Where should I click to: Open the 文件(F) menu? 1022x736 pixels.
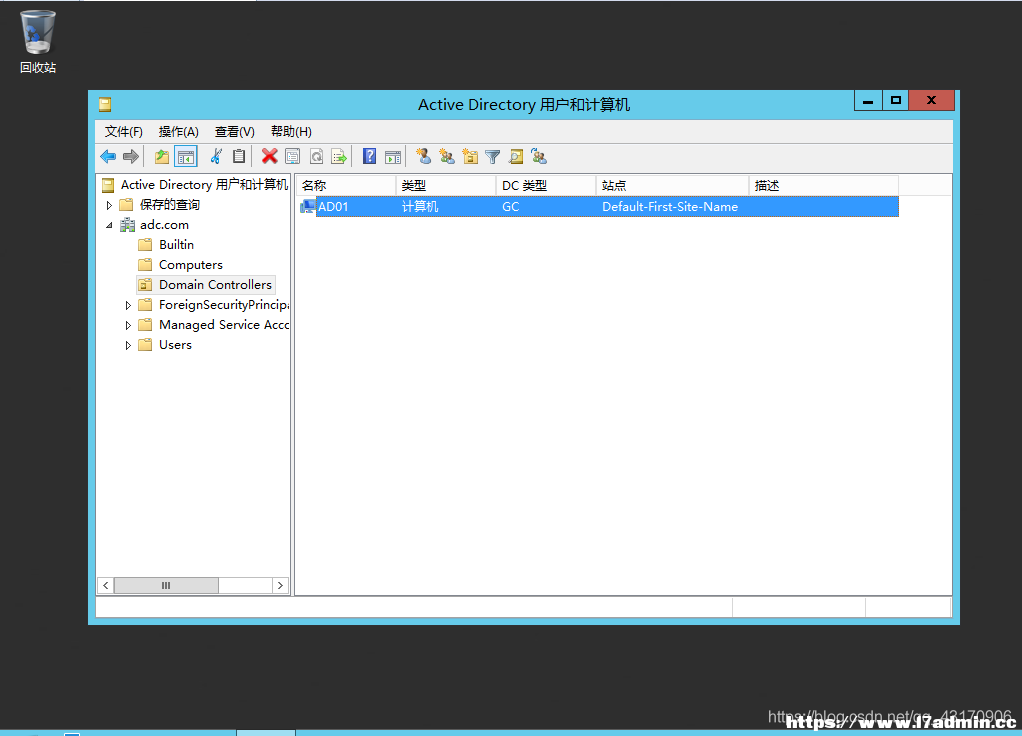(124, 132)
